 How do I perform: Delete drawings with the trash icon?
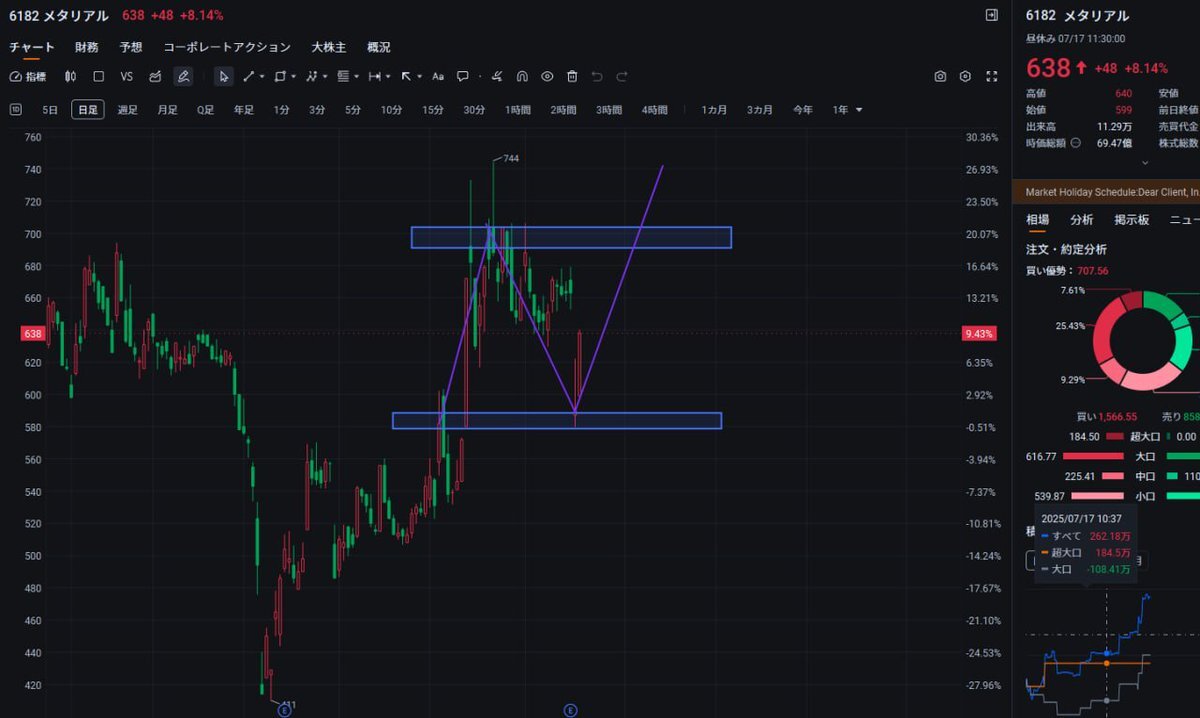coord(572,76)
